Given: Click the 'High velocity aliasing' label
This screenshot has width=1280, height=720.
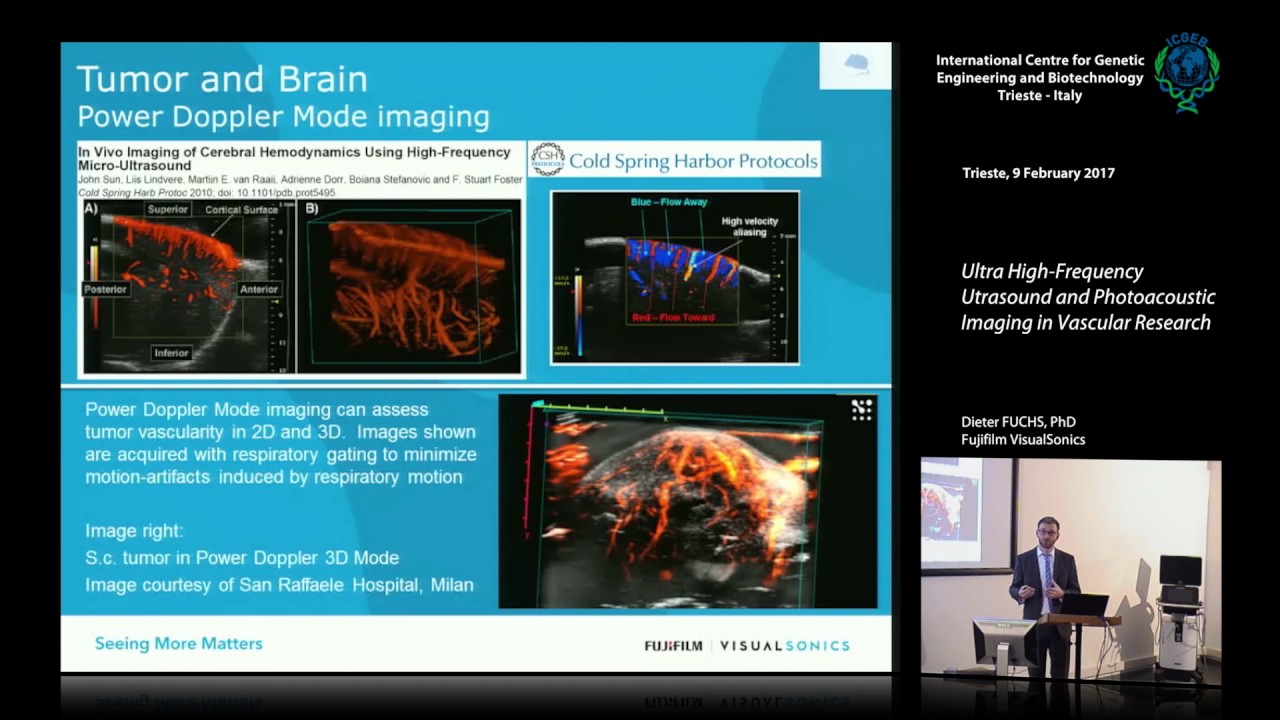Looking at the screenshot, I should click(749, 227).
